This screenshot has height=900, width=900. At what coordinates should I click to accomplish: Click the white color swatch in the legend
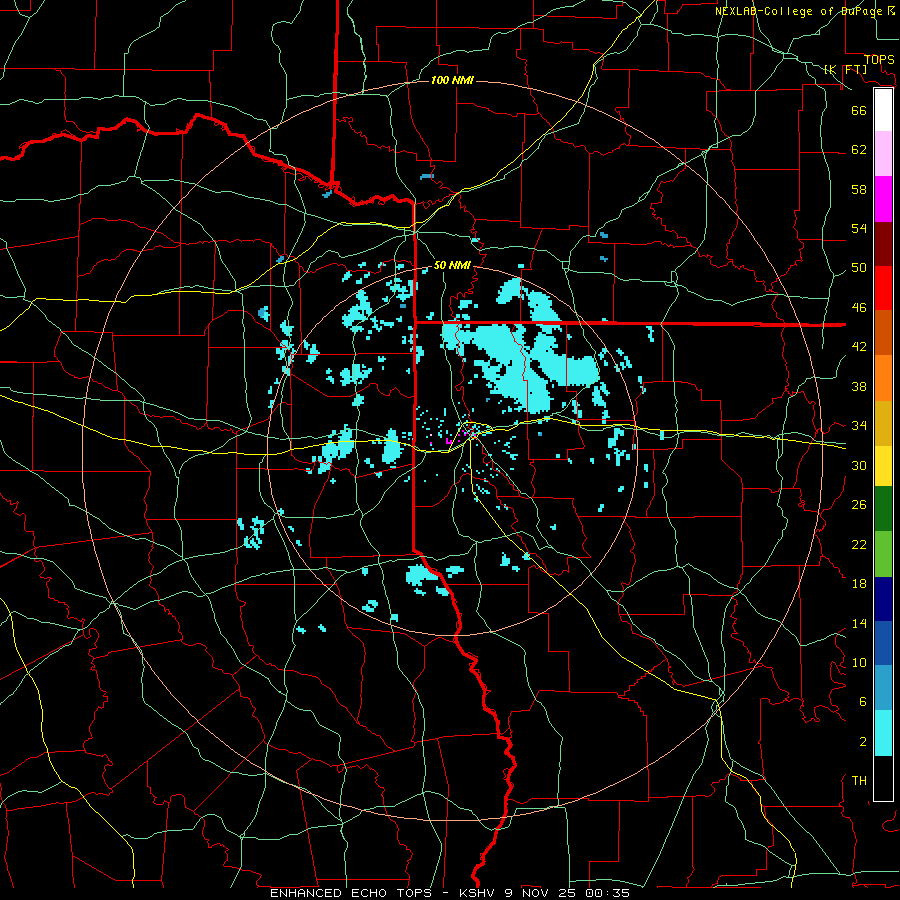pyautogui.click(x=883, y=110)
